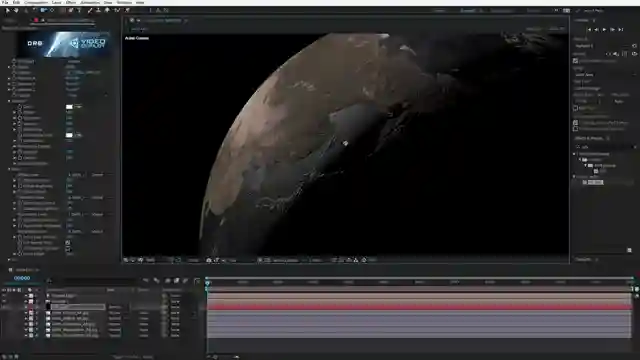Clear the Effects & Presets search field
The image size is (640, 360).
tap(635, 147)
